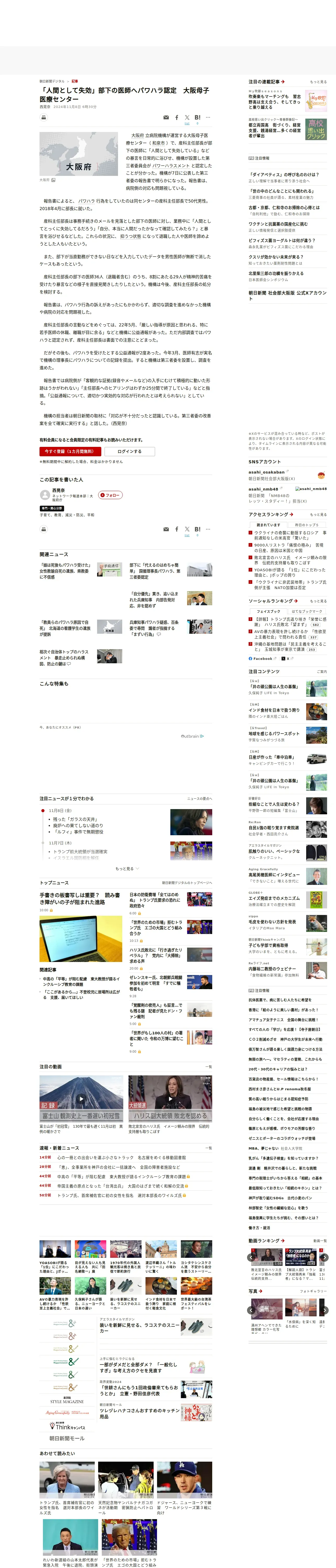The width and height of the screenshot is (336, 1568).
Task: Click Facebook link under ソーシャルランキング
Action: point(263,659)
